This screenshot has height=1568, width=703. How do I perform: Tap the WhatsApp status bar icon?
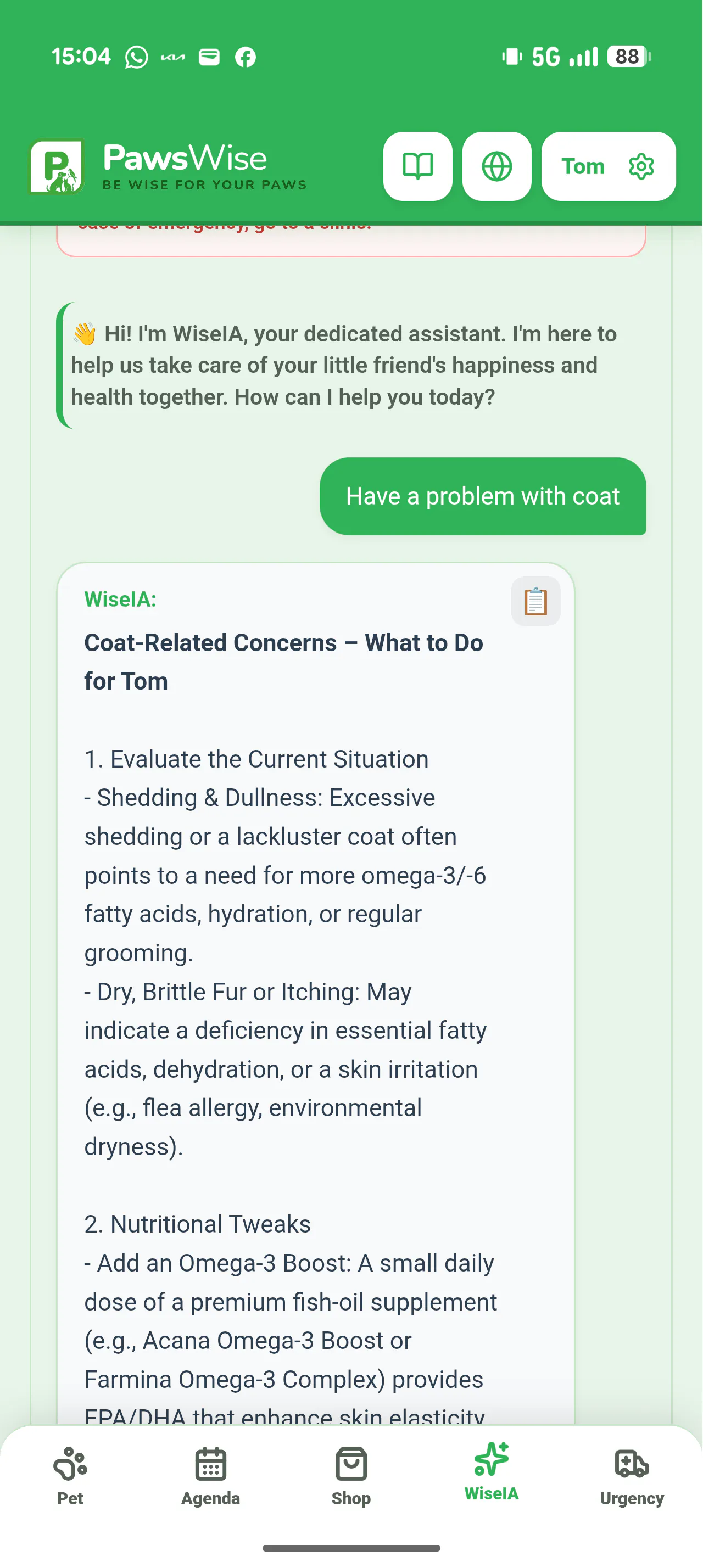tap(136, 57)
